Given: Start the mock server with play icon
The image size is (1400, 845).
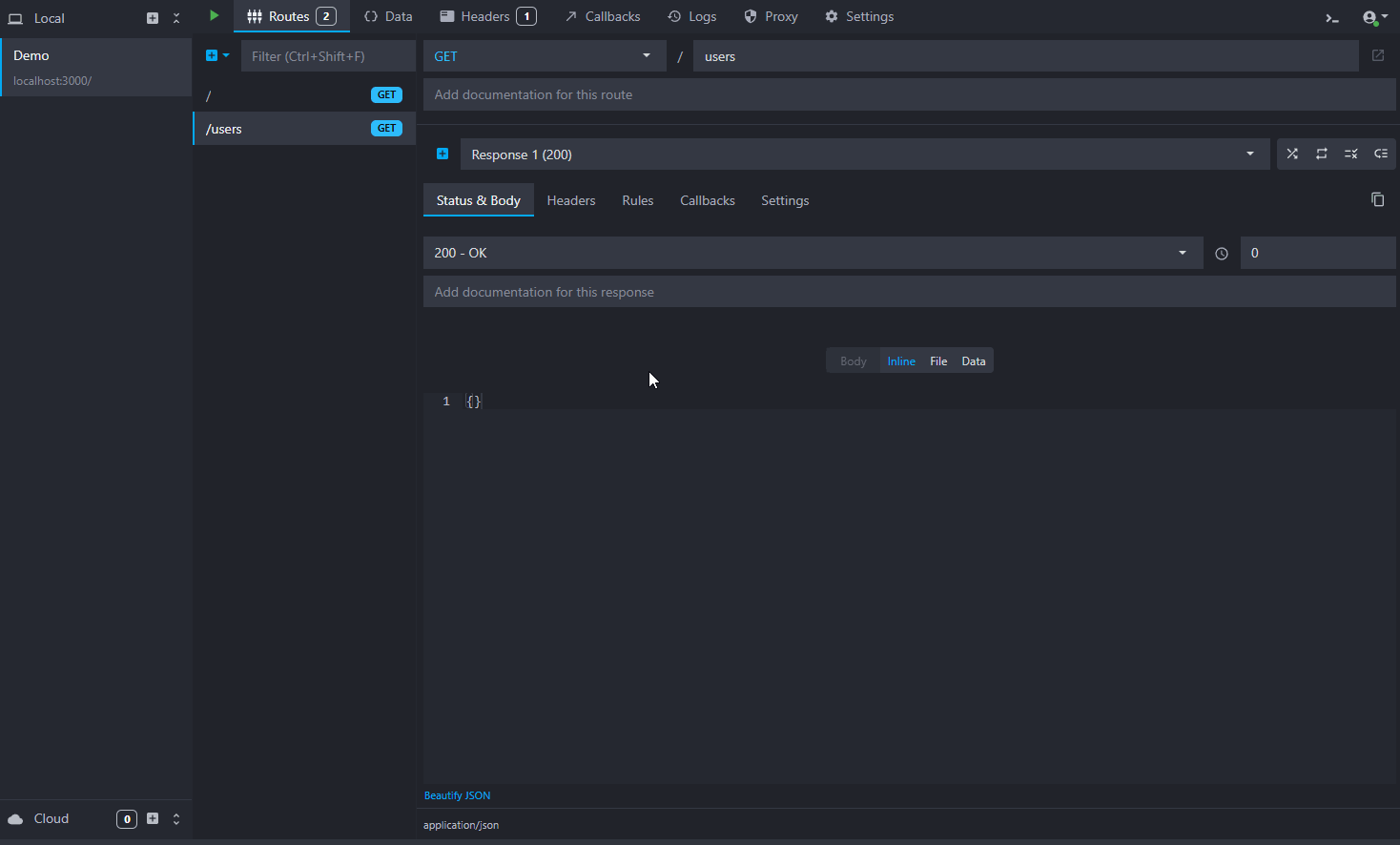Looking at the screenshot, I should coord(214,16).
